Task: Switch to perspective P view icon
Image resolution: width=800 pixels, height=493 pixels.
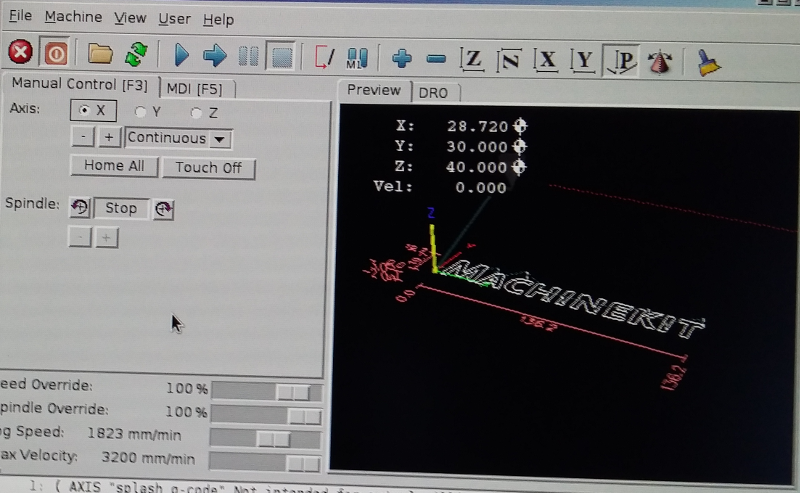Action: point(620,62)
